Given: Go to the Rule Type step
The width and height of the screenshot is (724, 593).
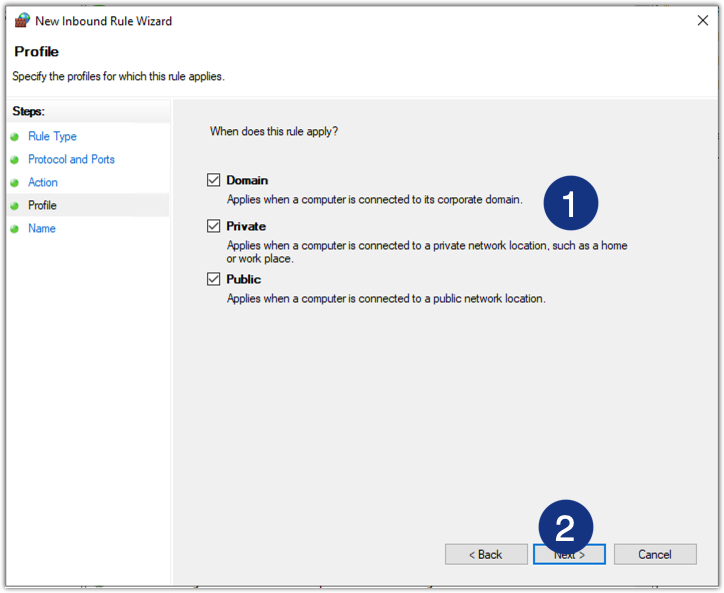Looking at the screenshot, I should [x=52, y=137].
